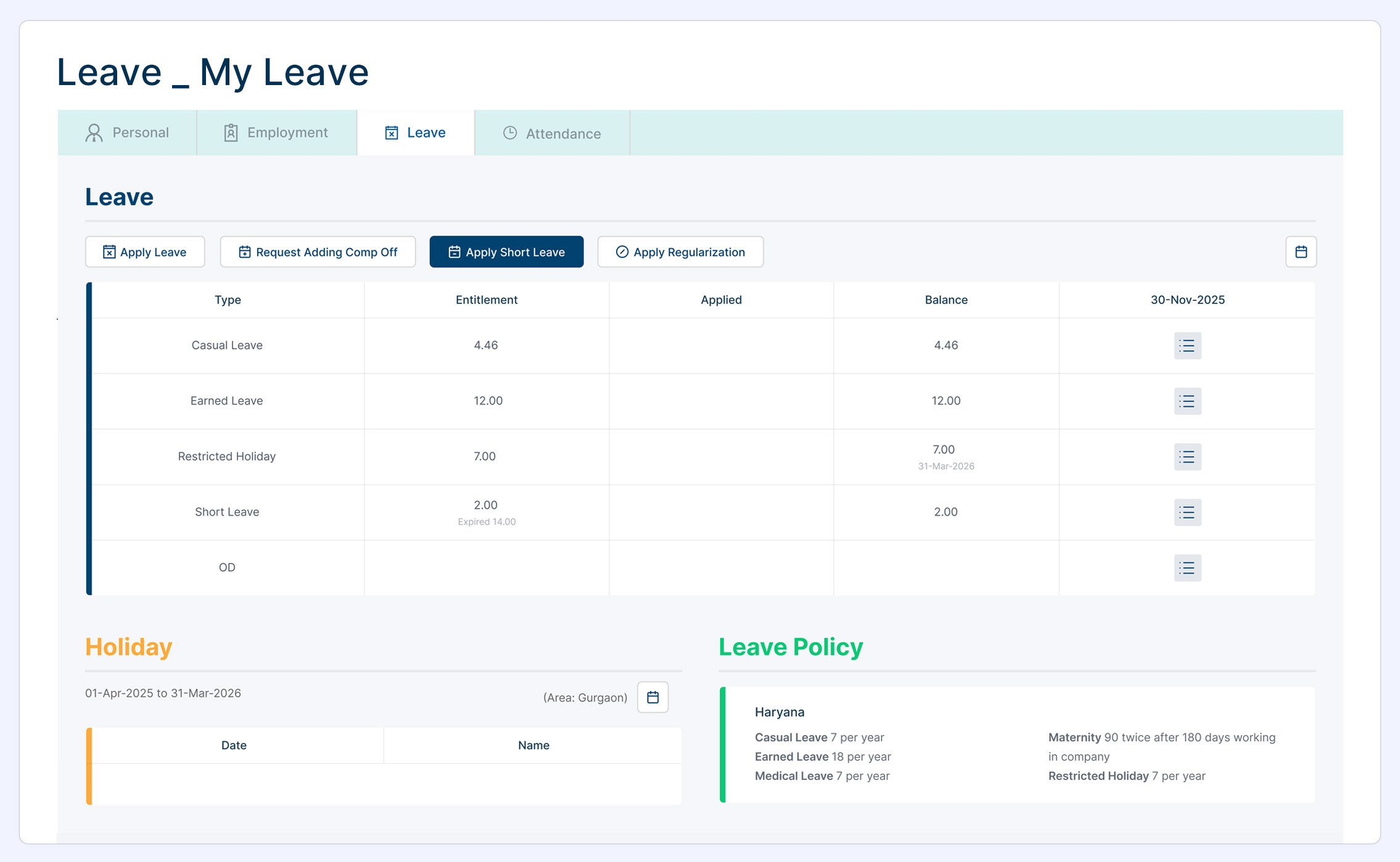Click the Entitlement column header
Image resolution: width=1400 pixels, height=862 pixels.
(486, 300)
